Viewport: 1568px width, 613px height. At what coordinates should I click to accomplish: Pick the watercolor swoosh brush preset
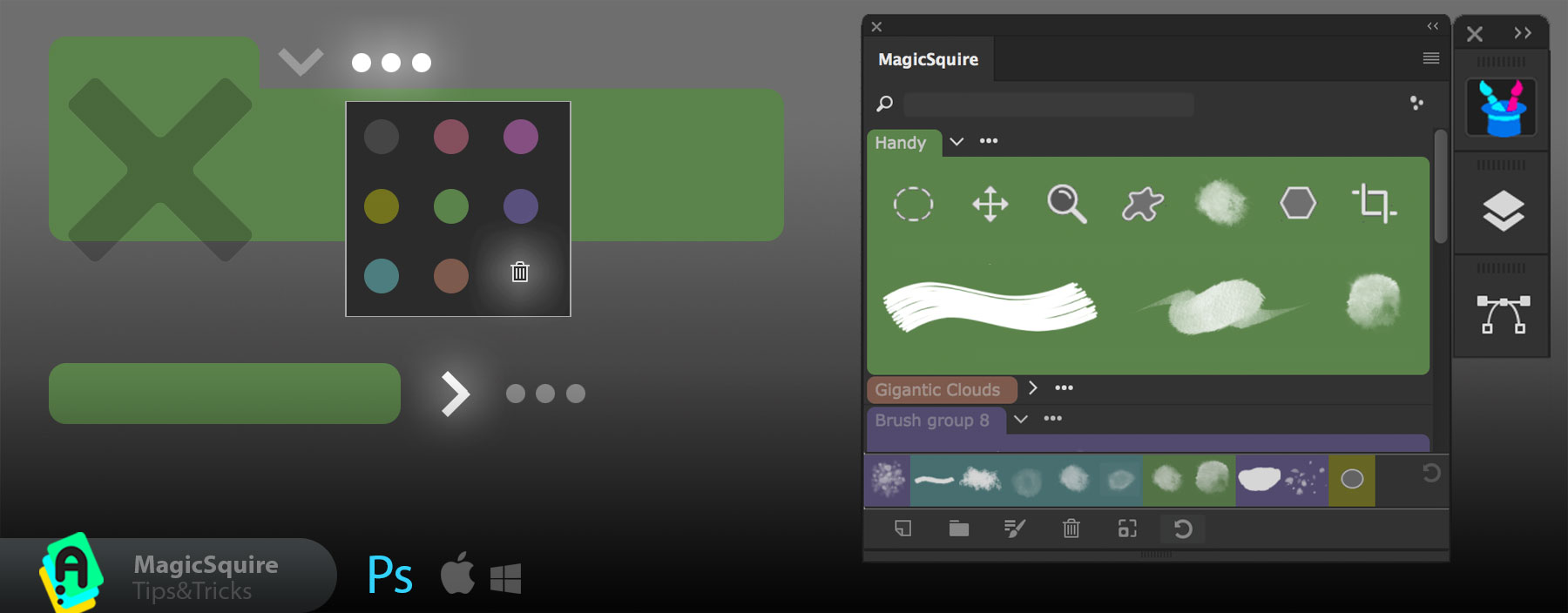[1220, 306]
